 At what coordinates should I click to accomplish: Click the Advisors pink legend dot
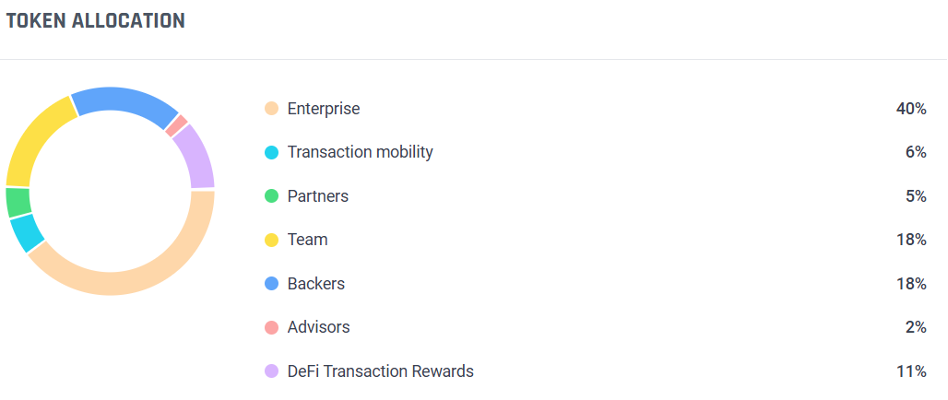pos(271,327)
